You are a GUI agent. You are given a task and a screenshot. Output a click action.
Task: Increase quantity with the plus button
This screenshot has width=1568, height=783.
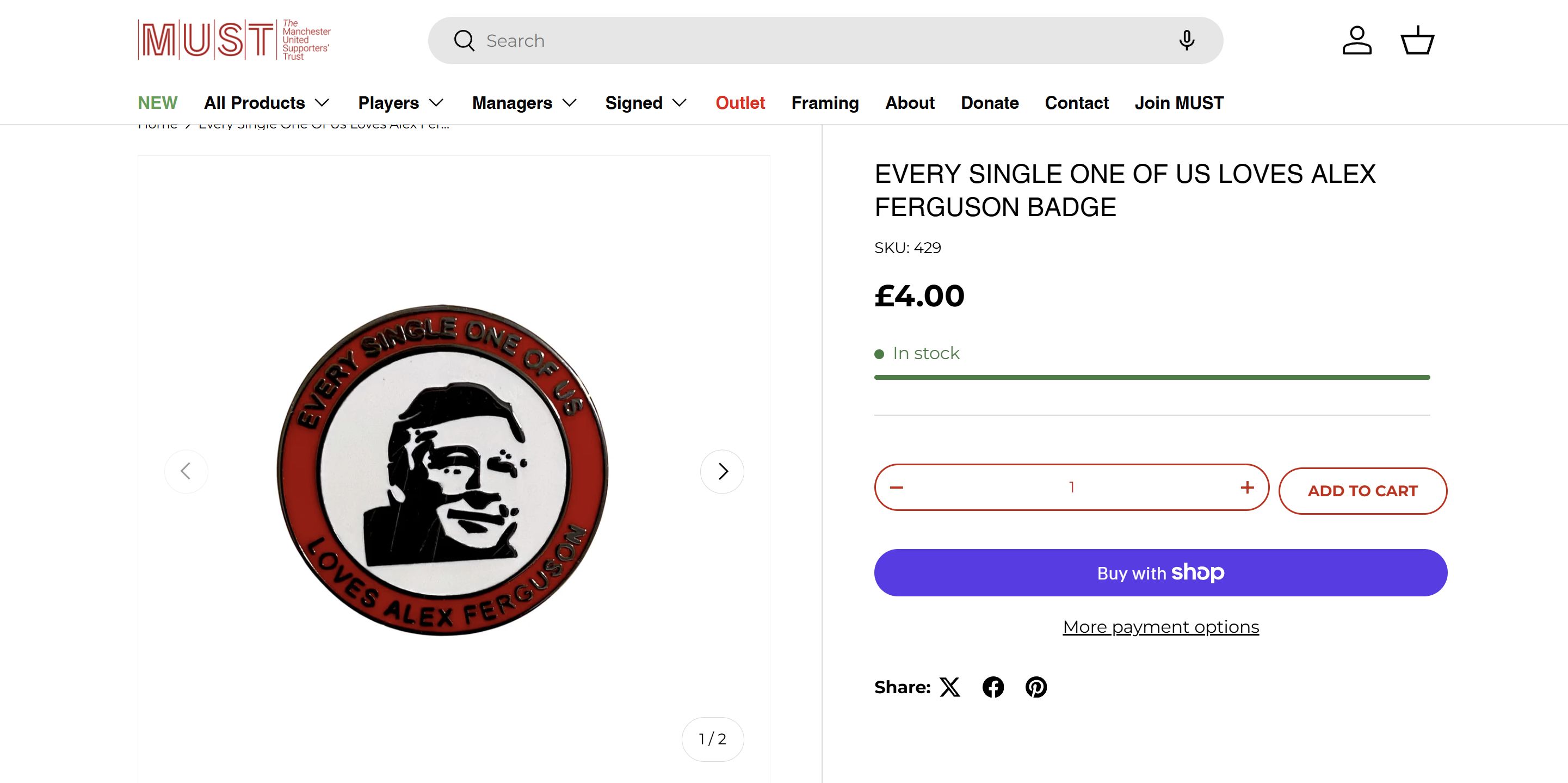1247,487
